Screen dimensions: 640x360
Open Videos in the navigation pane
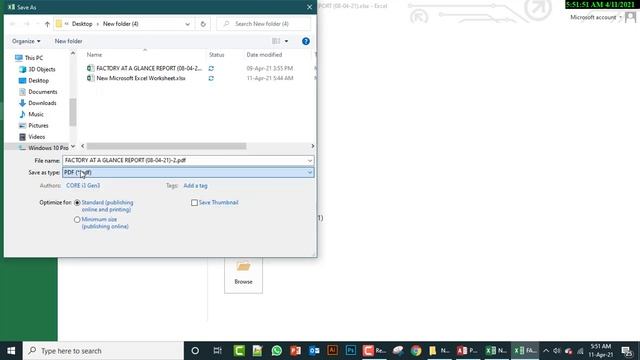click(36, 137)
